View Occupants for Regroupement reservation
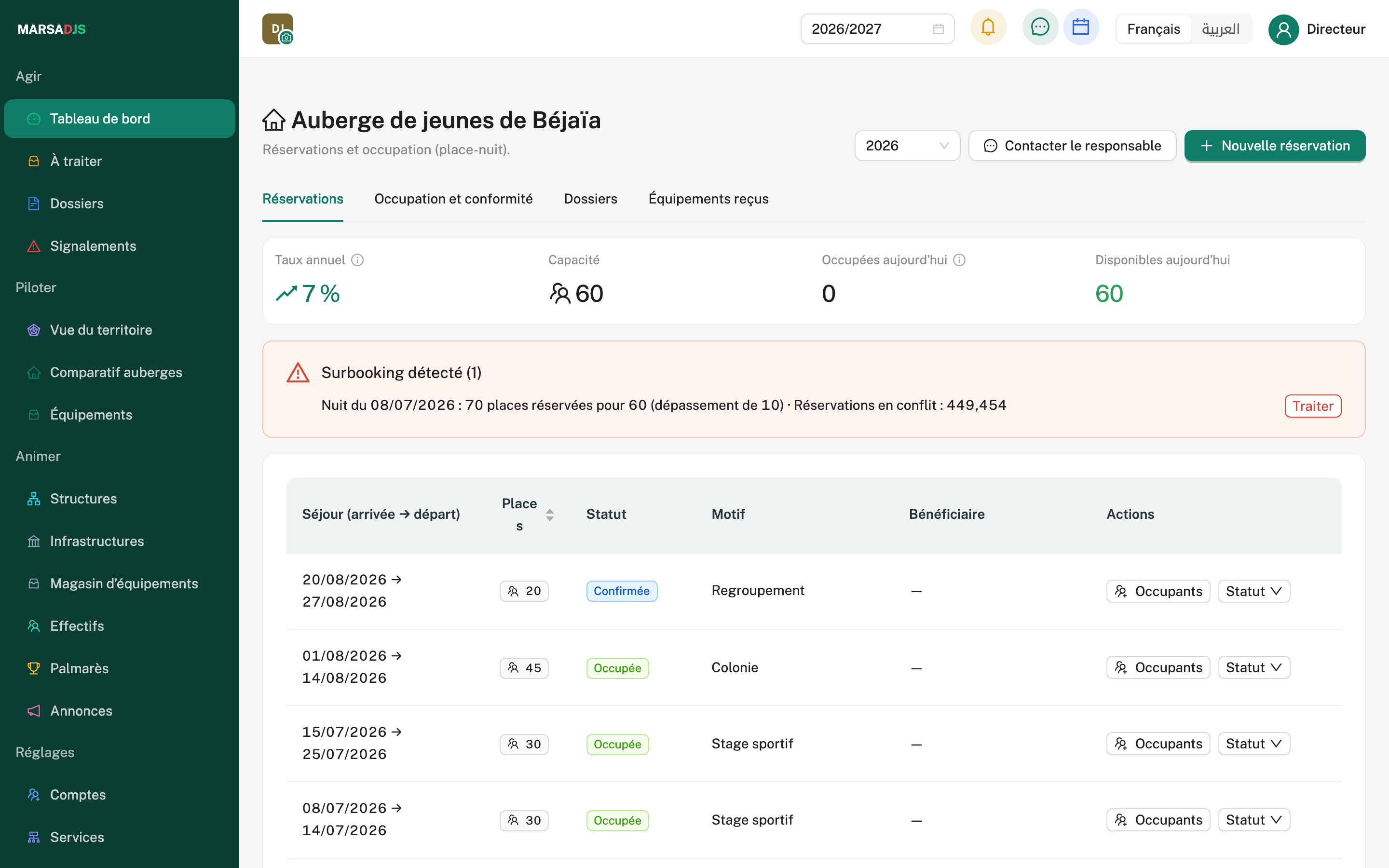 point(1158,591)
